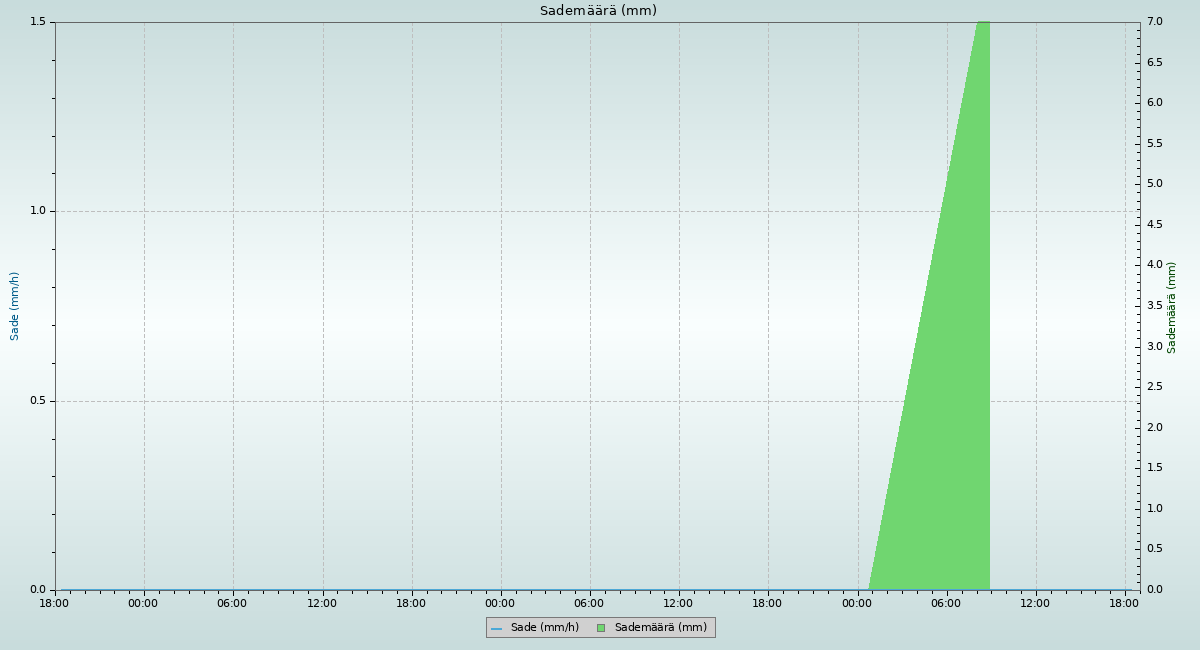Viewport: 1200px width, 650px height.
Task: Click the 4.5 tick label on right axis
Action: 1154,225
